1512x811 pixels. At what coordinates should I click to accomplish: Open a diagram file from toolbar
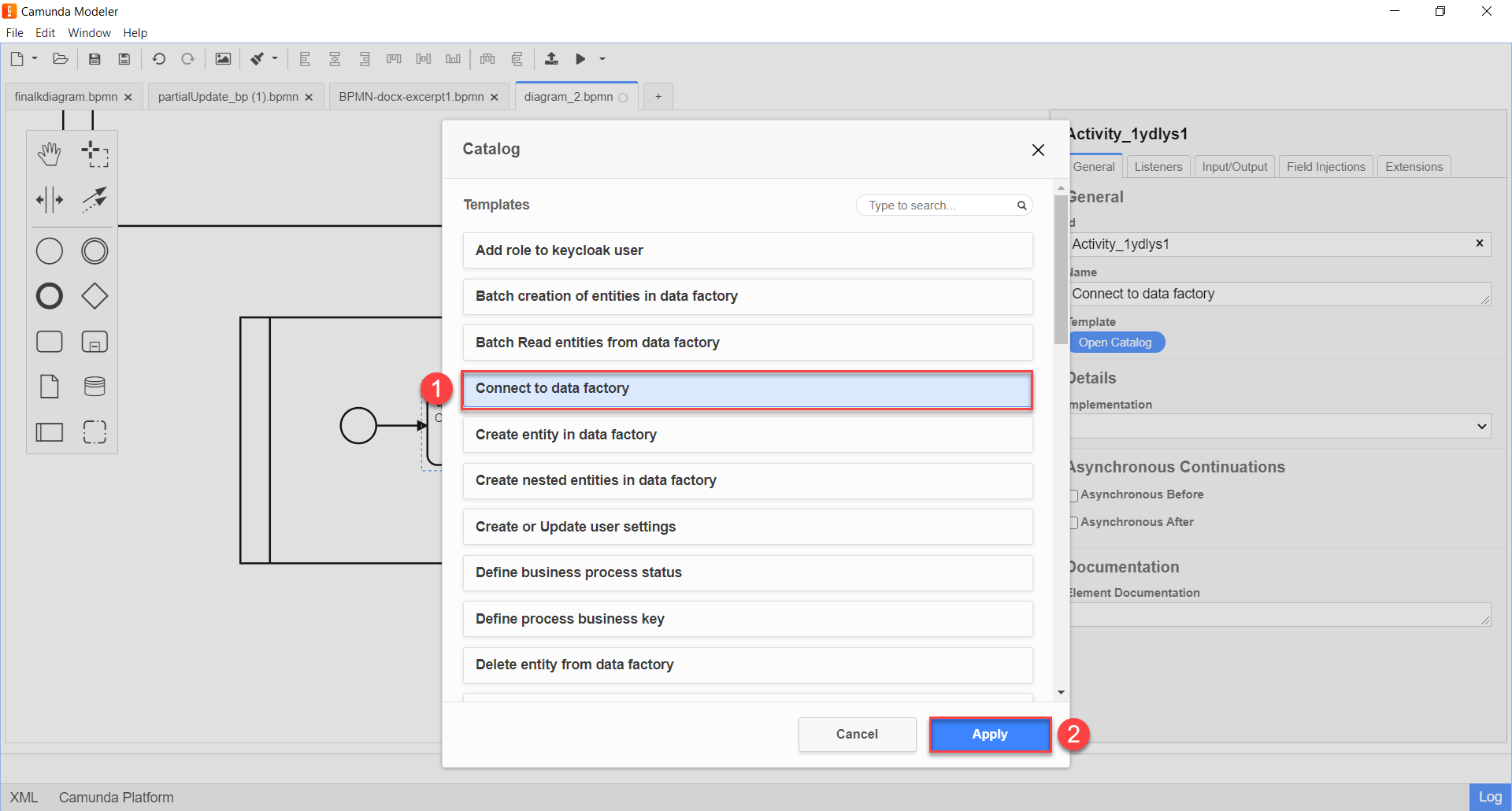(61, 59)
